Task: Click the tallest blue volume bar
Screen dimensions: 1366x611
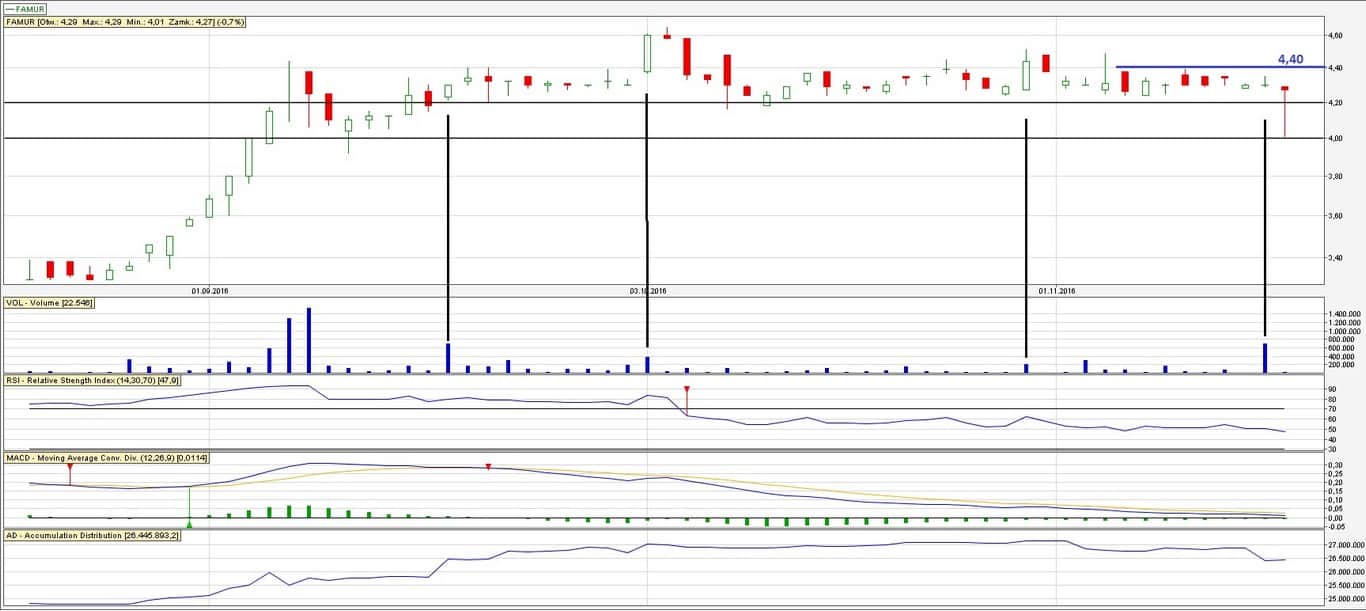Action: (309, 340)
